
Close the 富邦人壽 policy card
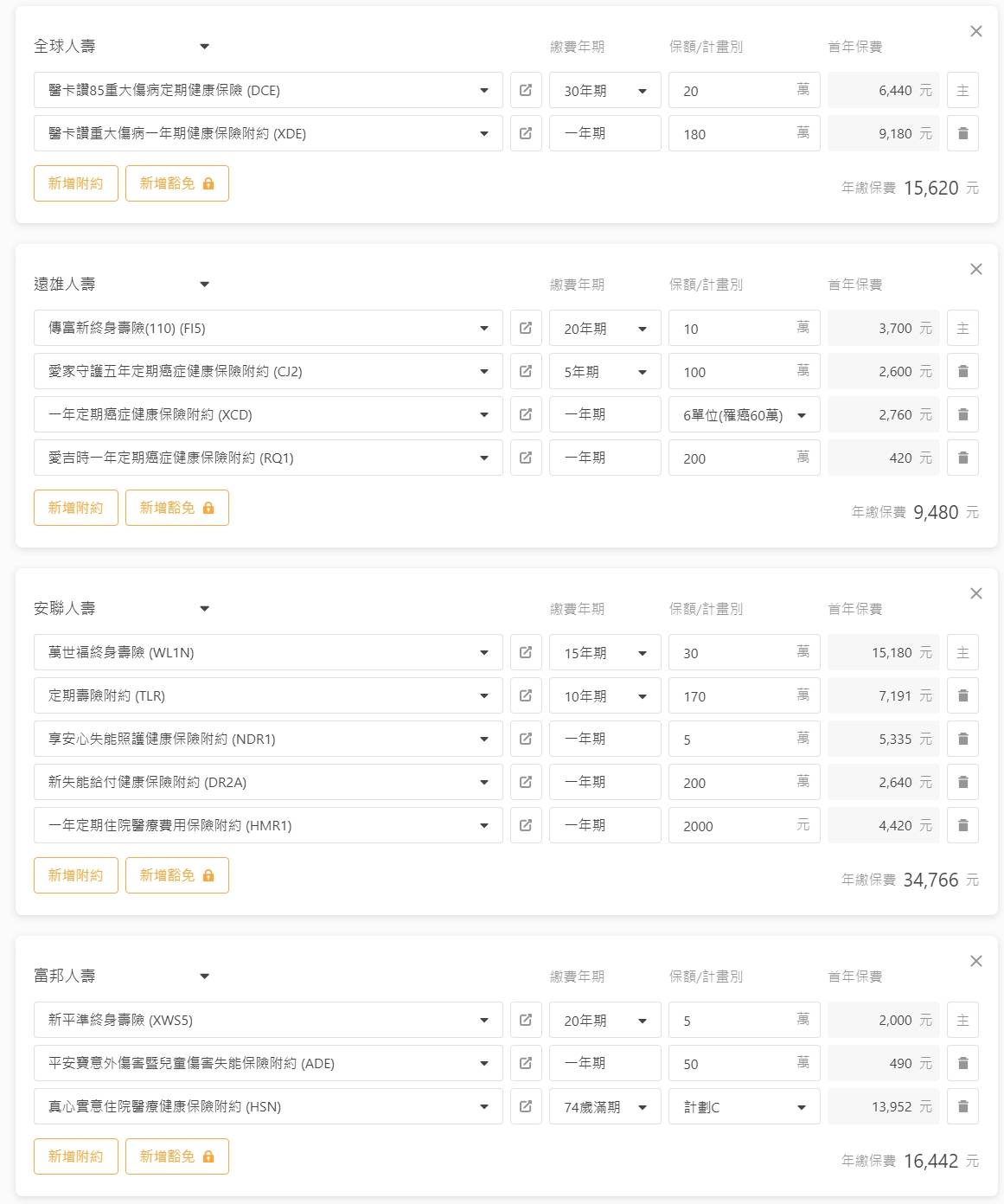coord(976,961)
